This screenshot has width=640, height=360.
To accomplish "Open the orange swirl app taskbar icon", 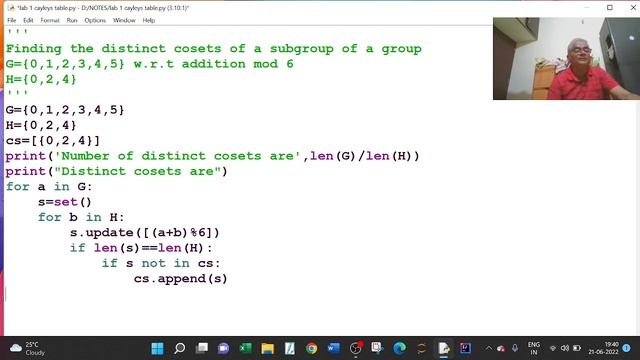I will (x=422, y=348).
